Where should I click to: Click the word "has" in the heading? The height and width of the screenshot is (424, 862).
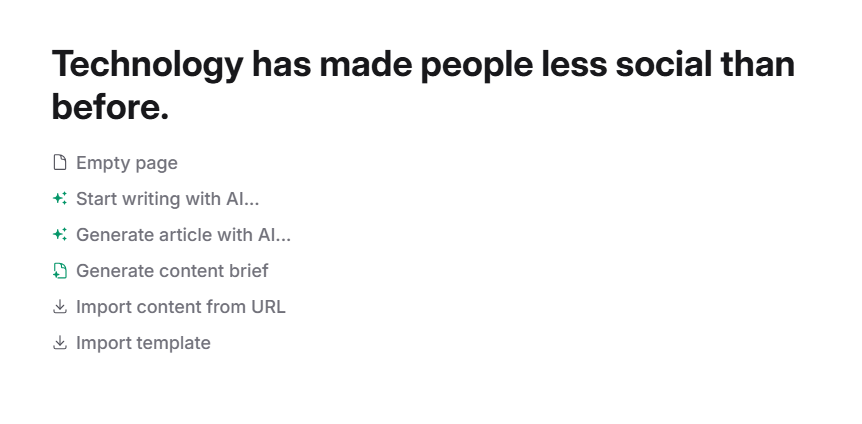click(x=283, y=66)
